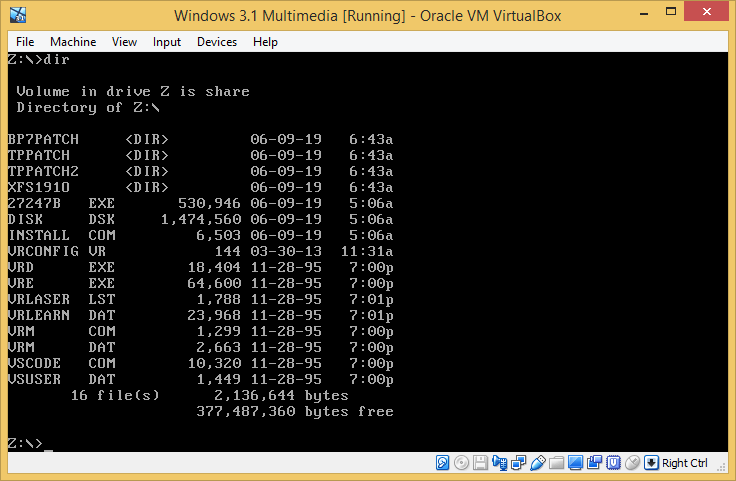Open the View menu
736x481 pixels.
click(x=124, y=42)
